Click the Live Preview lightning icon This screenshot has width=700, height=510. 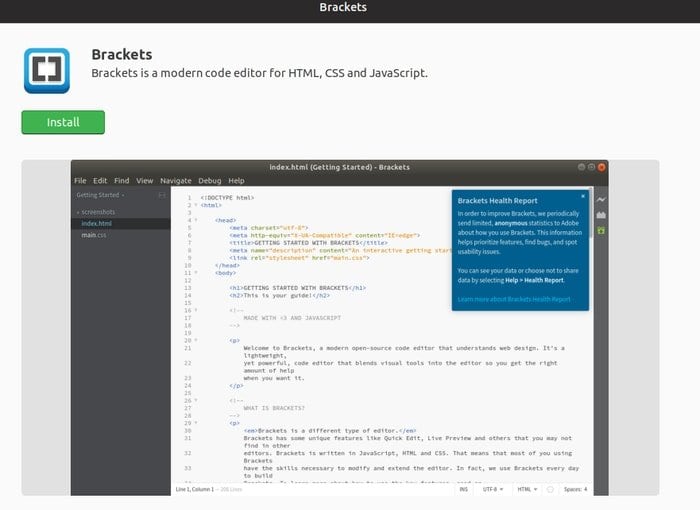pos(601,200)
